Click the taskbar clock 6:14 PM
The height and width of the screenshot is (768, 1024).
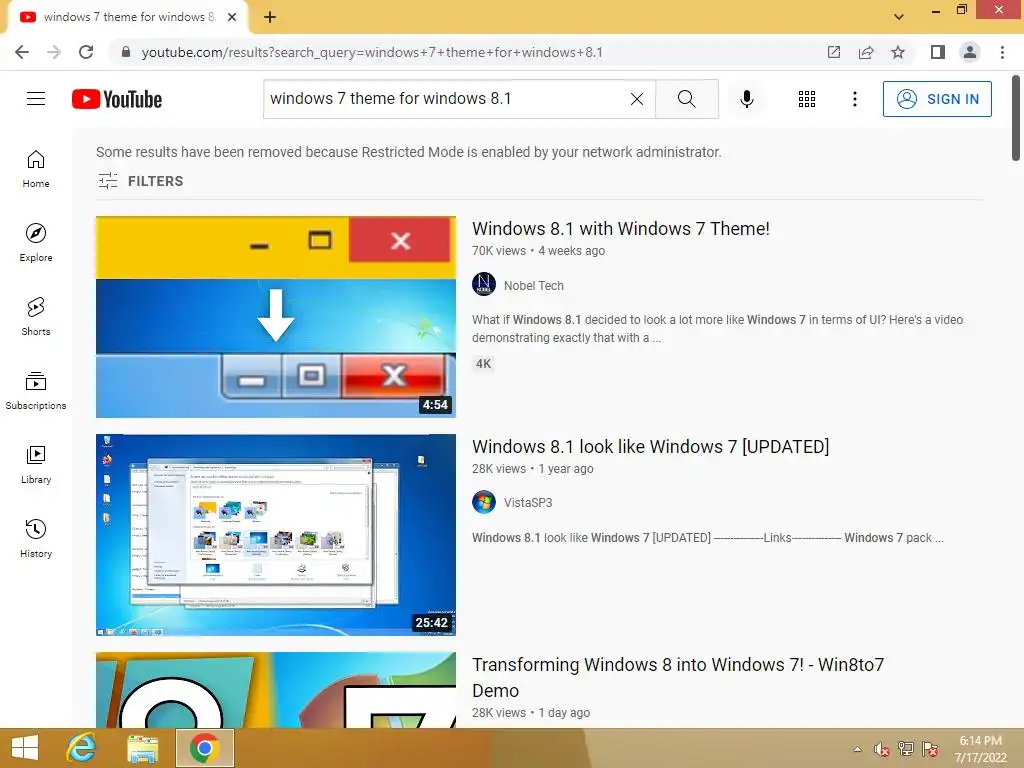coord(980,748)
